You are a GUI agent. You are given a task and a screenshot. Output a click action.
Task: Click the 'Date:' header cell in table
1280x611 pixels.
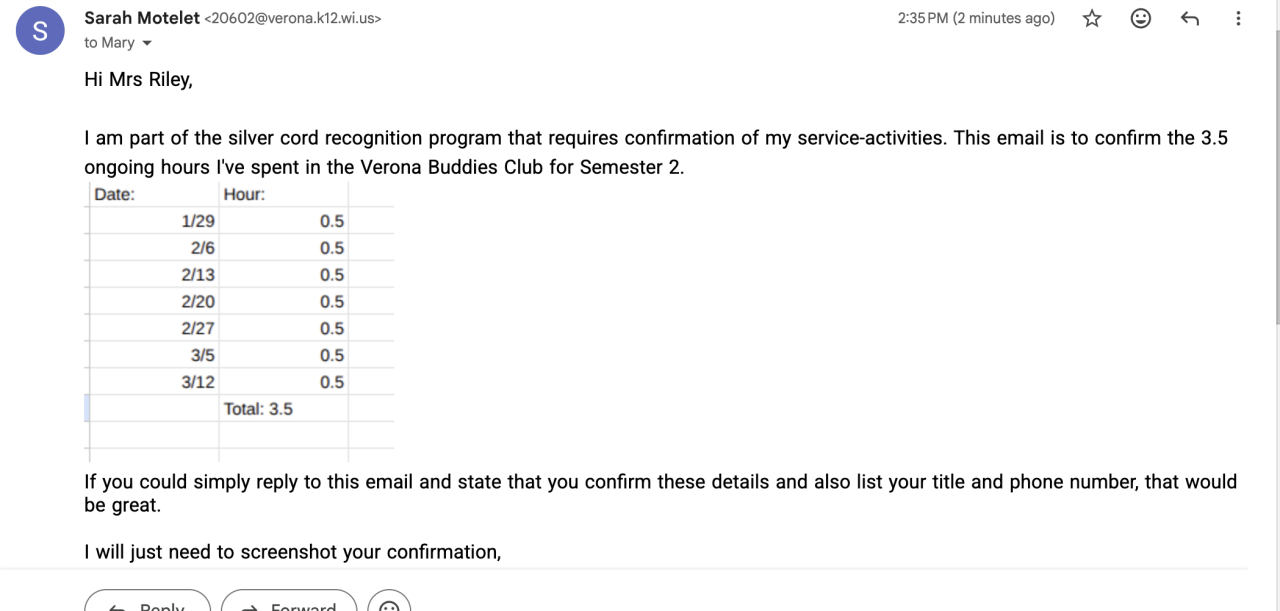[115, 195]
